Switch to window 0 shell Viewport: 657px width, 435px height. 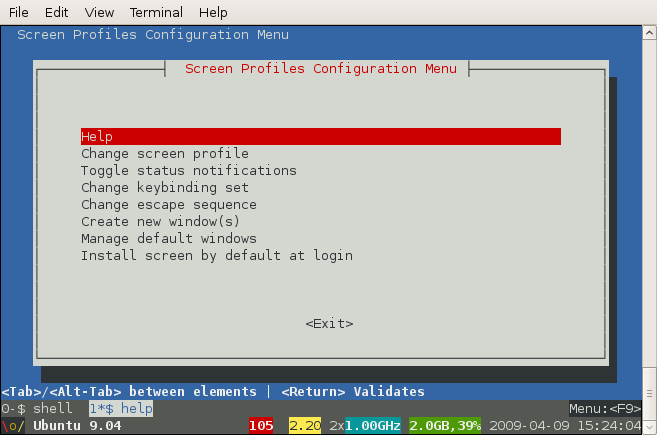(x=37, y=408)
